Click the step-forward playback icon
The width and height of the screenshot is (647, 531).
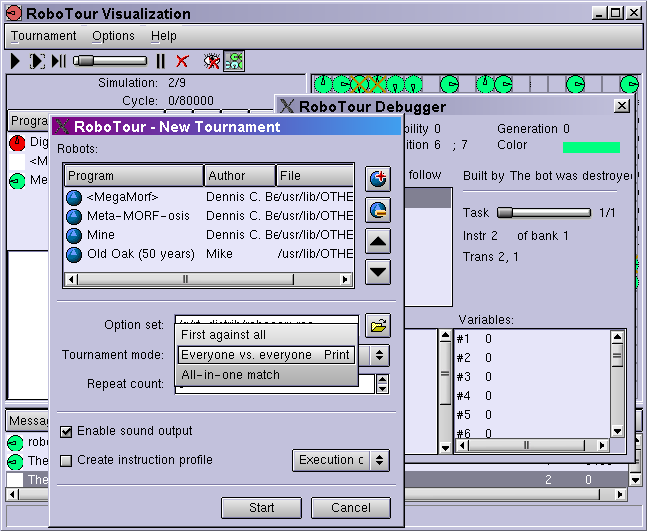coord(59,61)
